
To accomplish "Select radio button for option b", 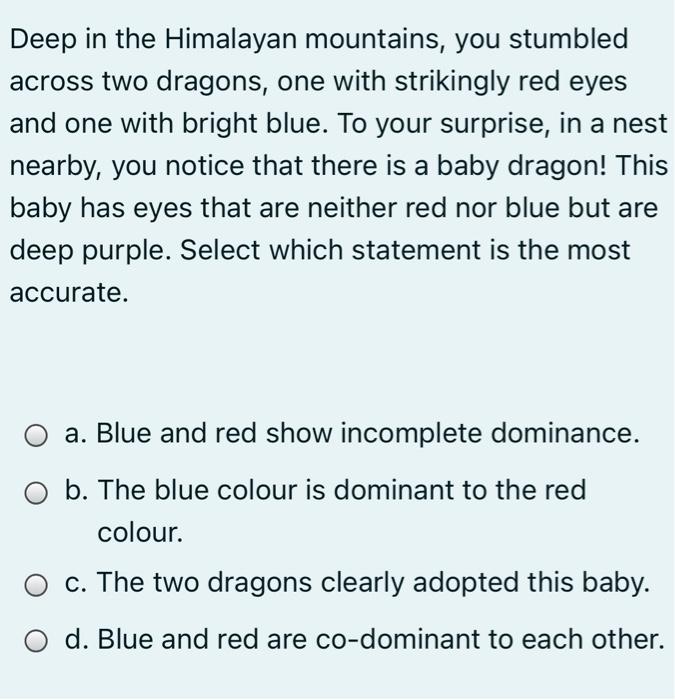I will (x=36, y=493).
